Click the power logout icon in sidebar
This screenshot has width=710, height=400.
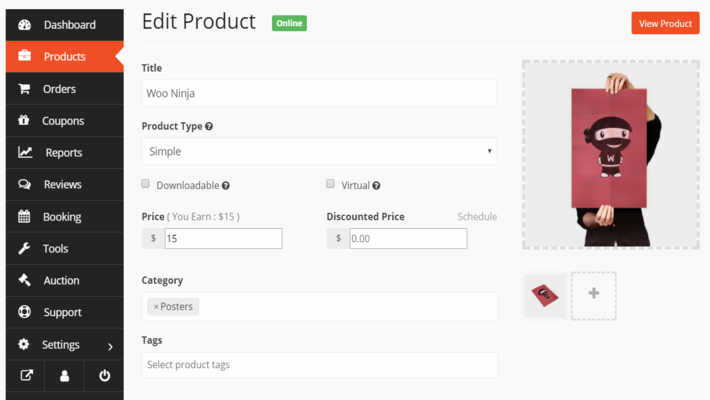click(x=104, y=376)
